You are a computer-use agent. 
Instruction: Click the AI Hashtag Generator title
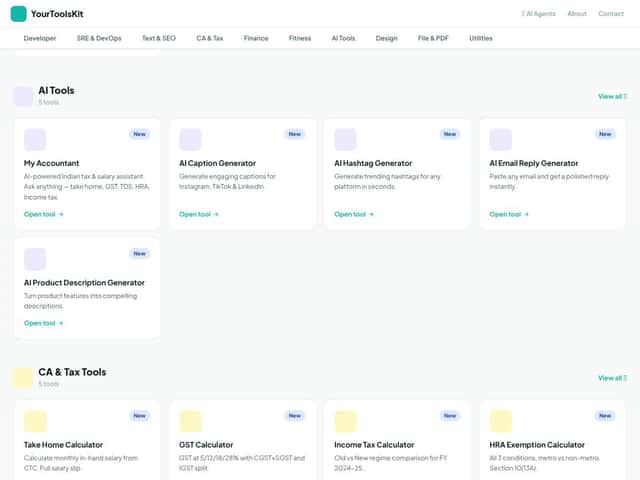(x=373, y=163)
